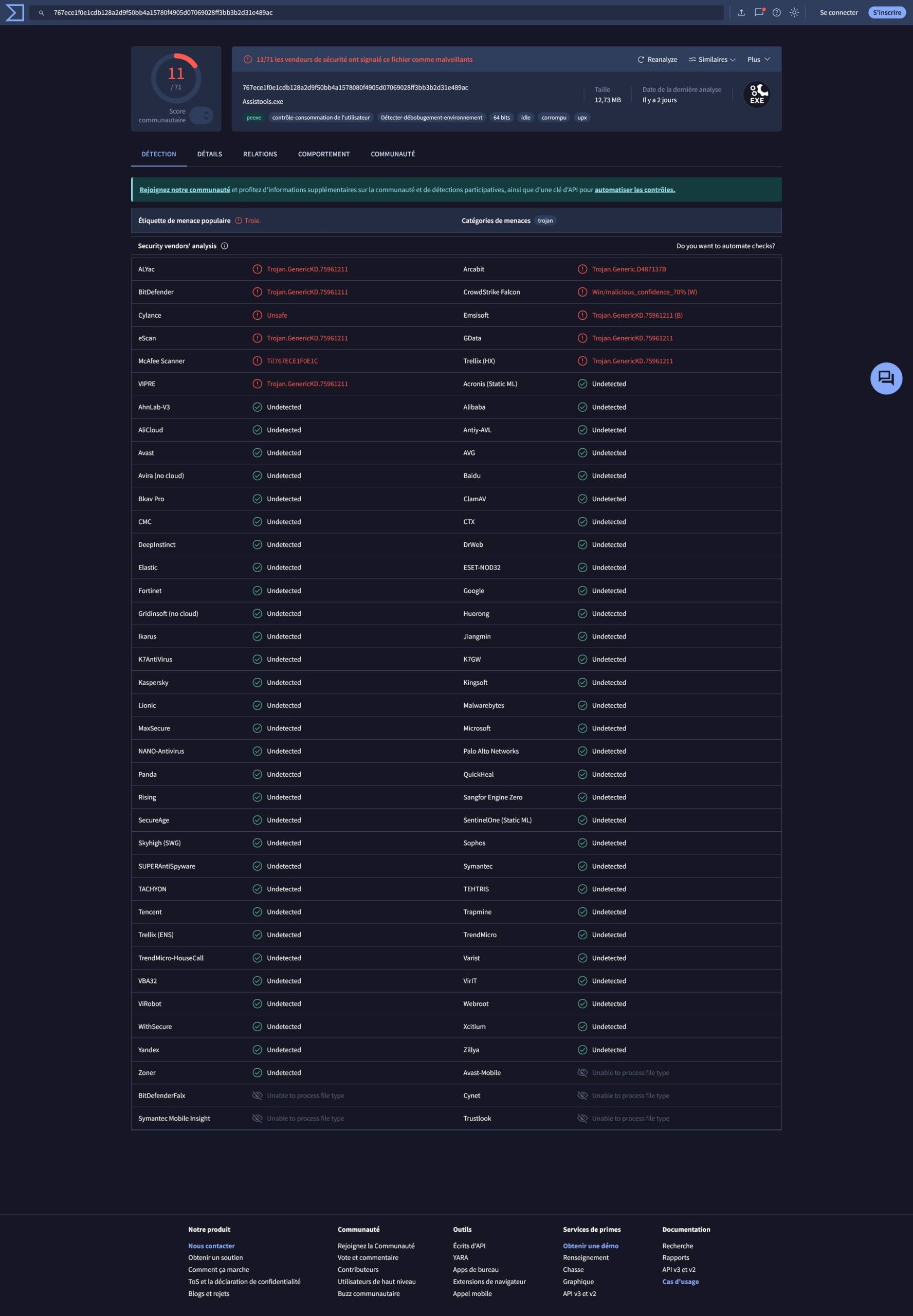Click the Reanalyze refresh icon
Viewport: 913px width, 1316px height.
click(x=641, y=60)
